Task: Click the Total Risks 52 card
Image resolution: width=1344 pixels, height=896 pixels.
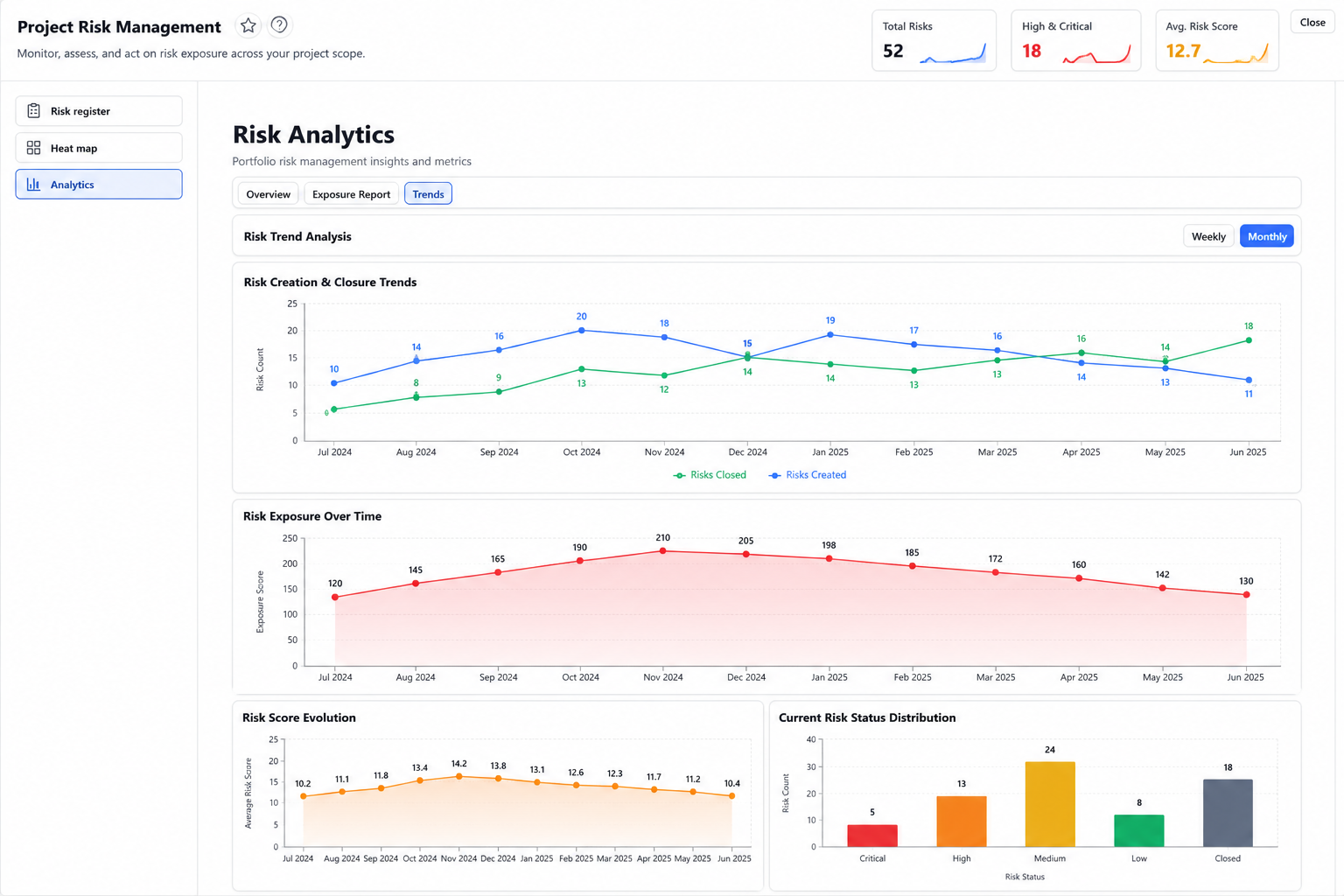Action: click(x=934, y=40)
